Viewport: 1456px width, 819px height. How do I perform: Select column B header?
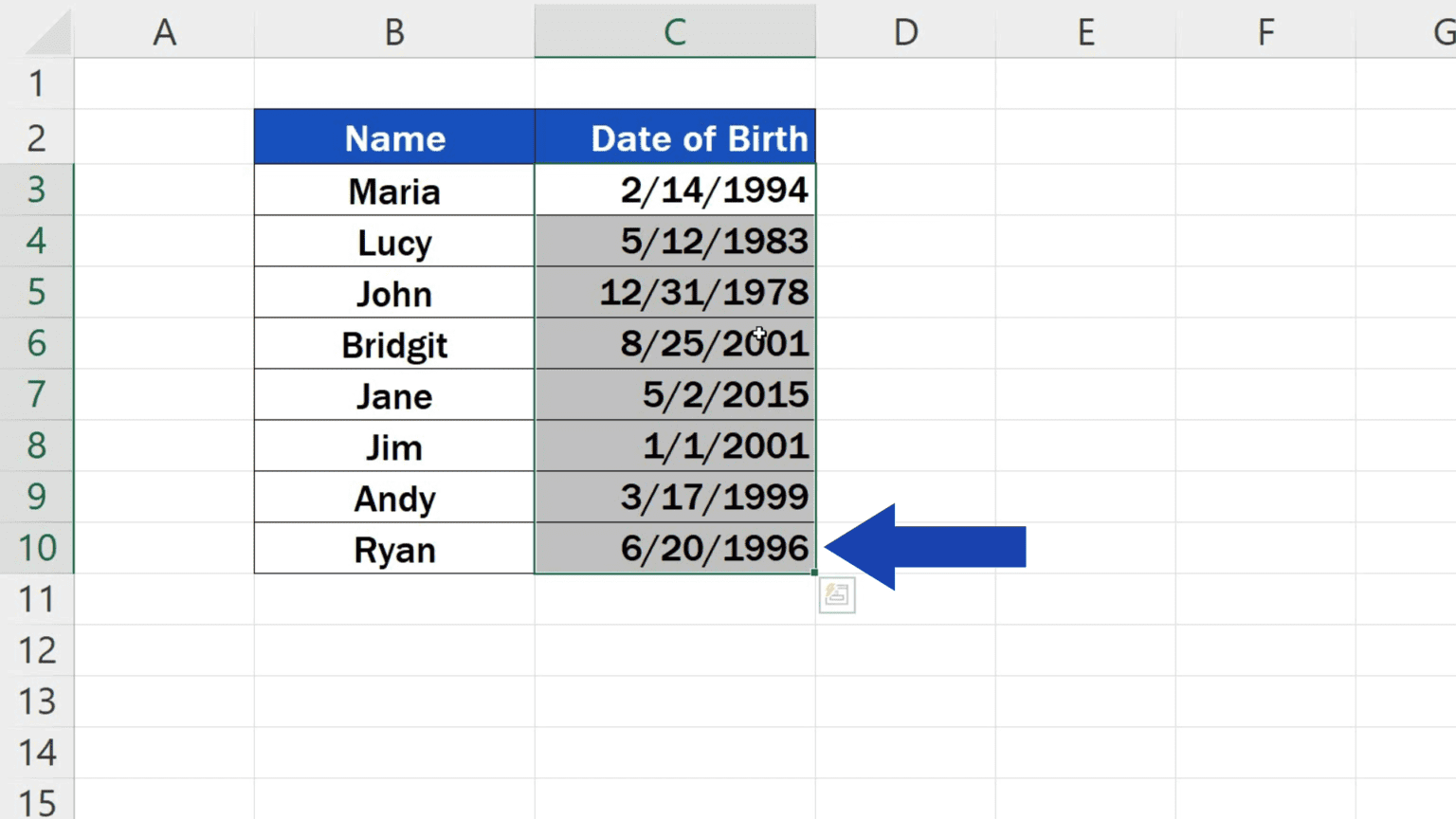click(393, 31)
